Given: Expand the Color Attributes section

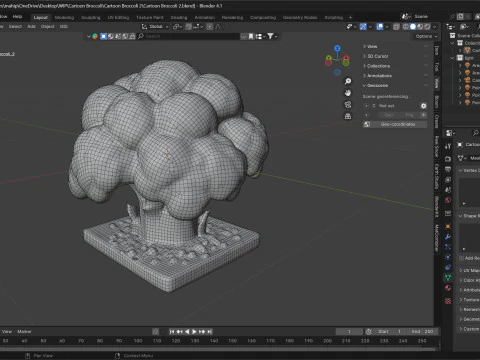Looking at the screenshot, I should click(469, 280).
